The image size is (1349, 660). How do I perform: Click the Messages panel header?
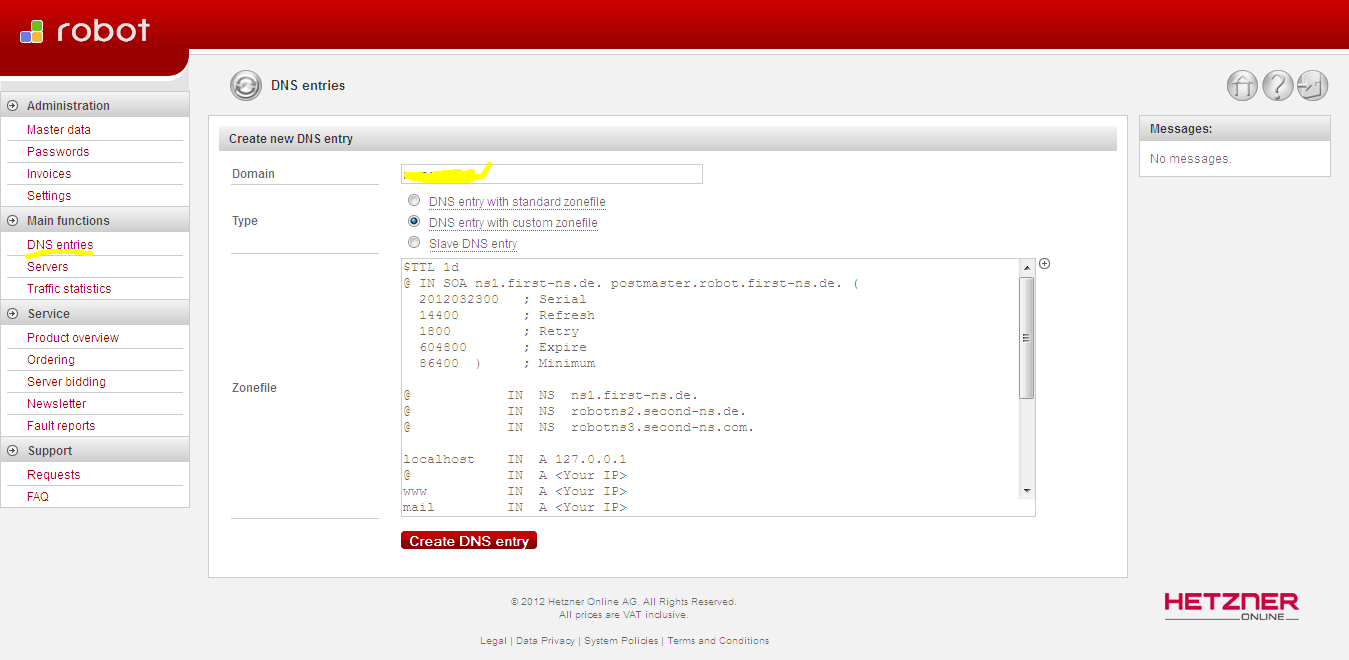tap(1235, 129)
